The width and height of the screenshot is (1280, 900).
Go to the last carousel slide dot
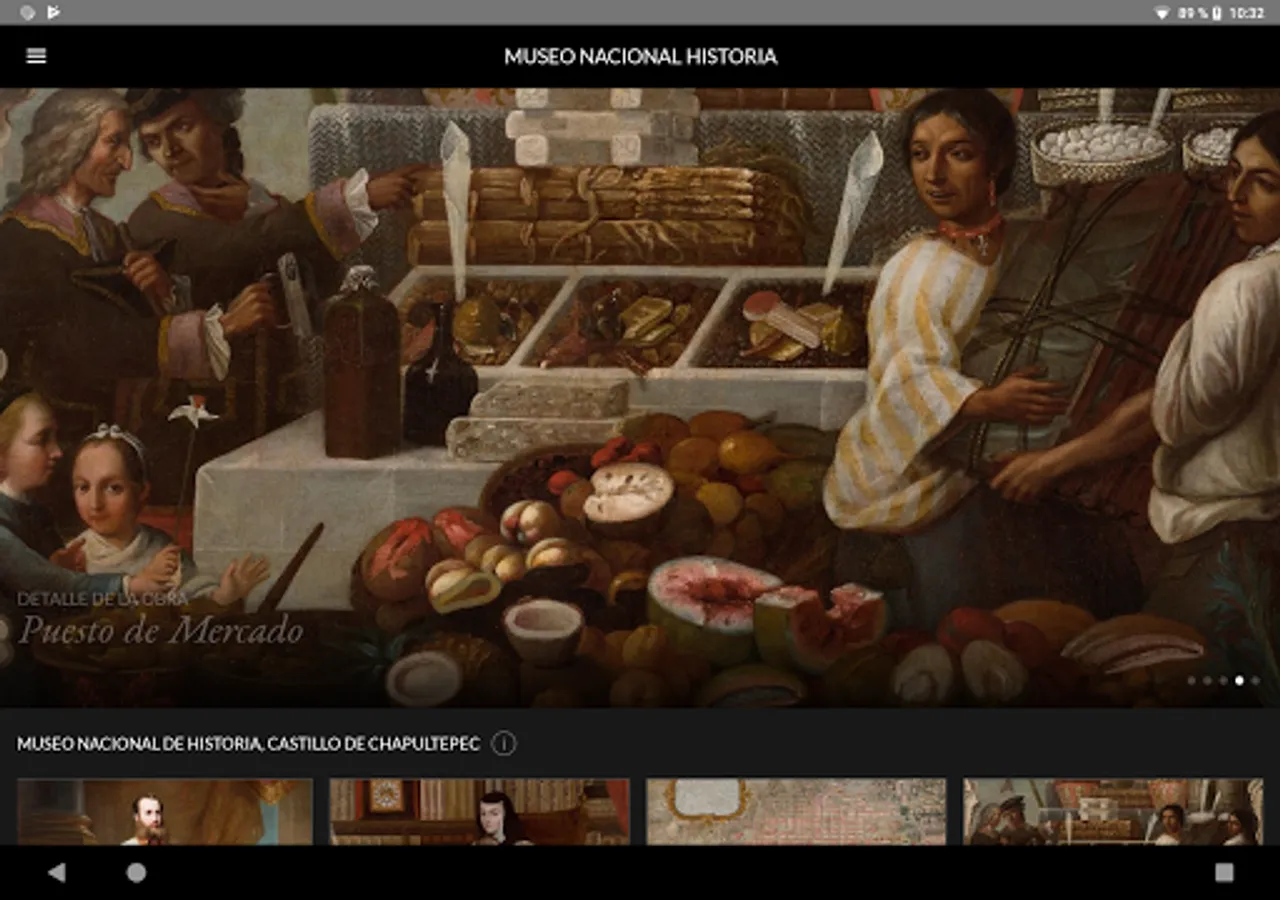(x=1255, y=680)
